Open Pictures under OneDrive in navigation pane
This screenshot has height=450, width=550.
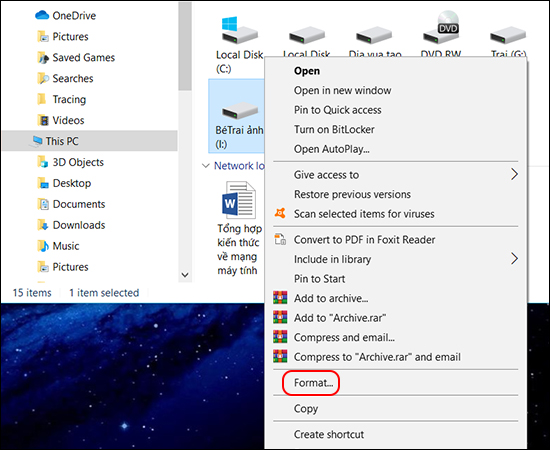pyautogui.click(x=71, y=36)
